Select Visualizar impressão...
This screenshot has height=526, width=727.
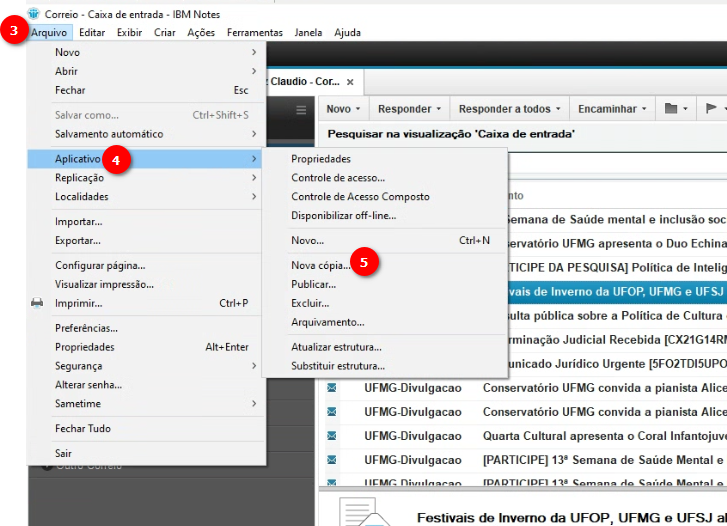pyautogui.click(x=147, y=284)
